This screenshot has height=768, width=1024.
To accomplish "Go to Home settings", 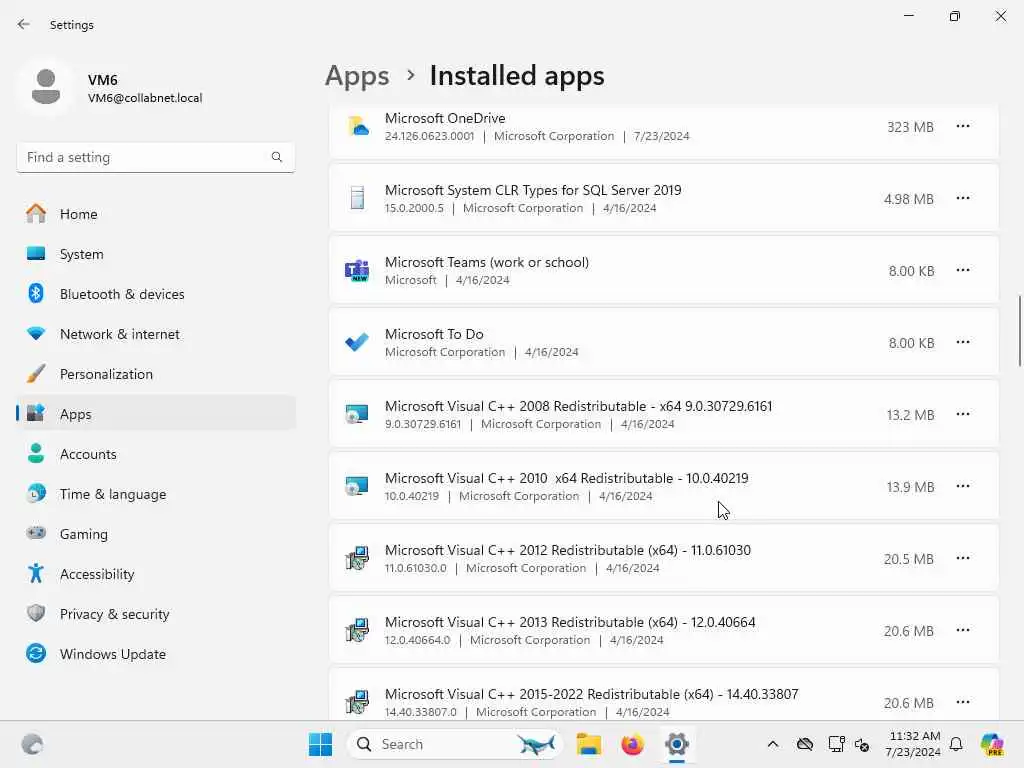I will (x=155, y=214).
